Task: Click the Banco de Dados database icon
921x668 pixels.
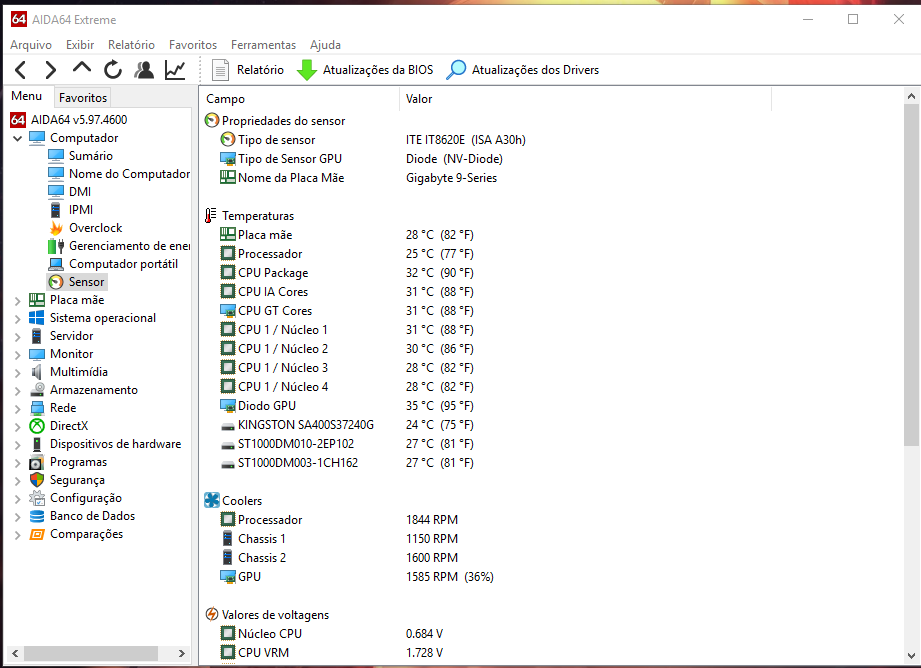Action: 37,516
